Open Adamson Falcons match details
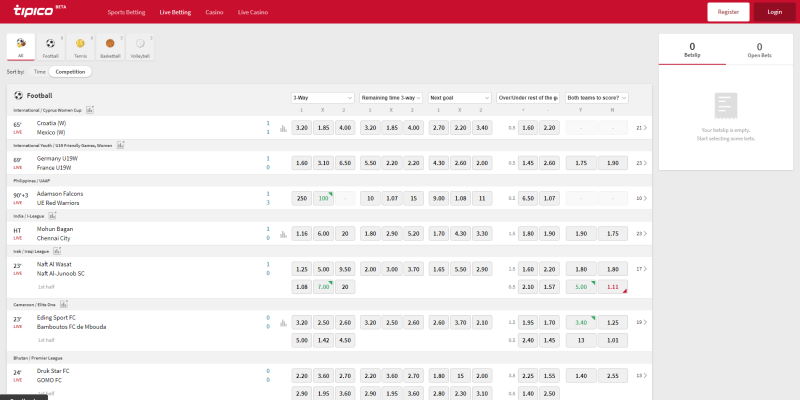Screen dimensions: 800x400 pos(60,194)
